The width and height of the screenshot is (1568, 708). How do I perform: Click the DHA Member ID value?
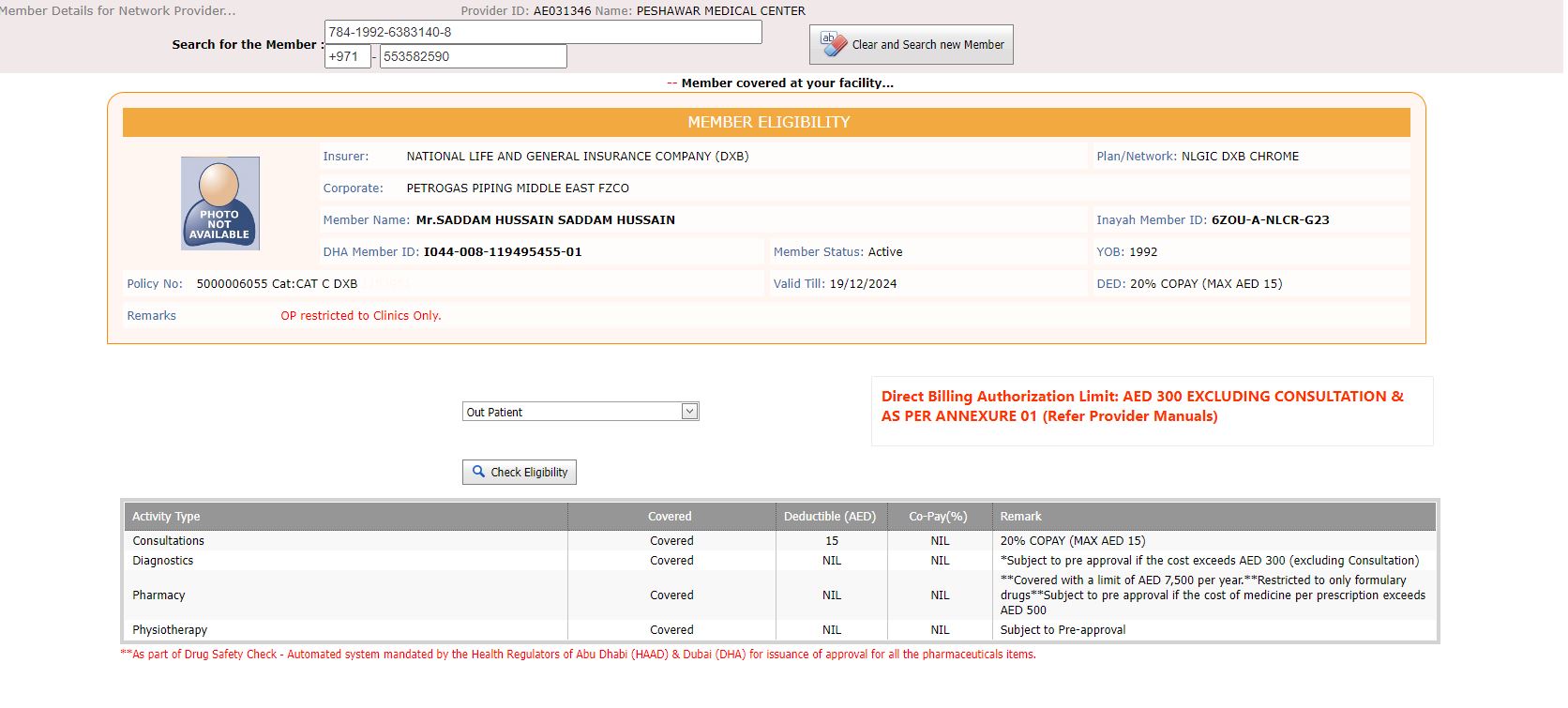(x=503, y=252)
